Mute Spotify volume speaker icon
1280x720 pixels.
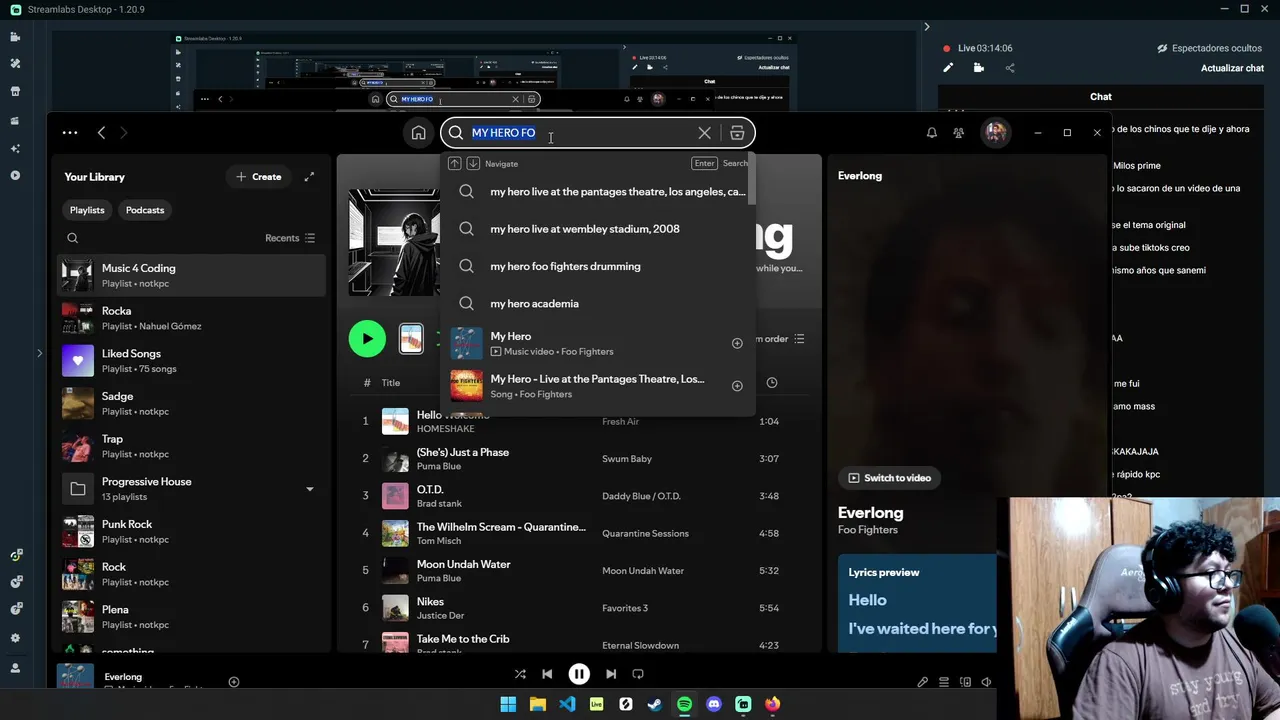[986, 682]
